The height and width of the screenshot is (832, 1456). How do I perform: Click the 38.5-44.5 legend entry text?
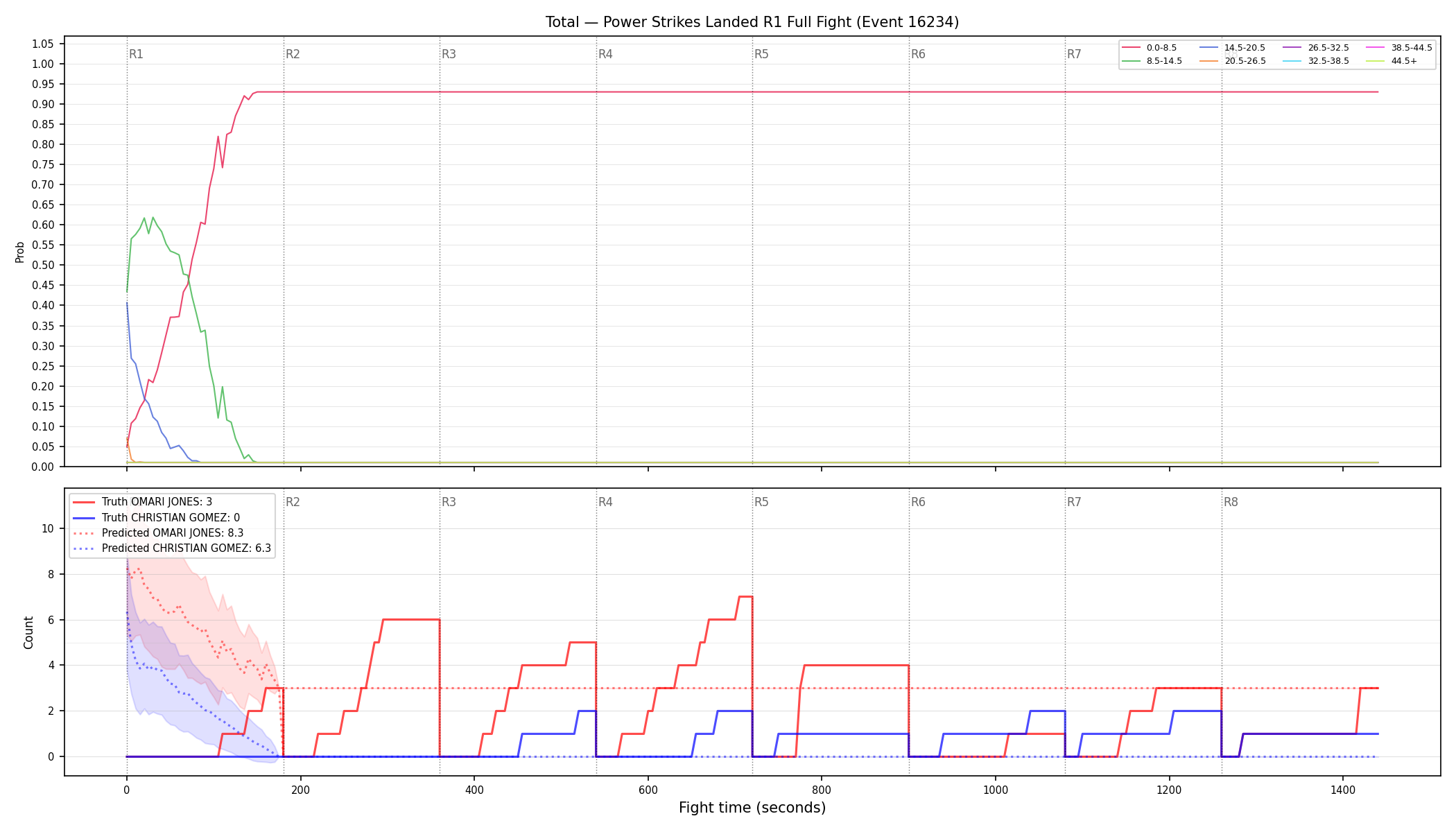point(1412,48)
